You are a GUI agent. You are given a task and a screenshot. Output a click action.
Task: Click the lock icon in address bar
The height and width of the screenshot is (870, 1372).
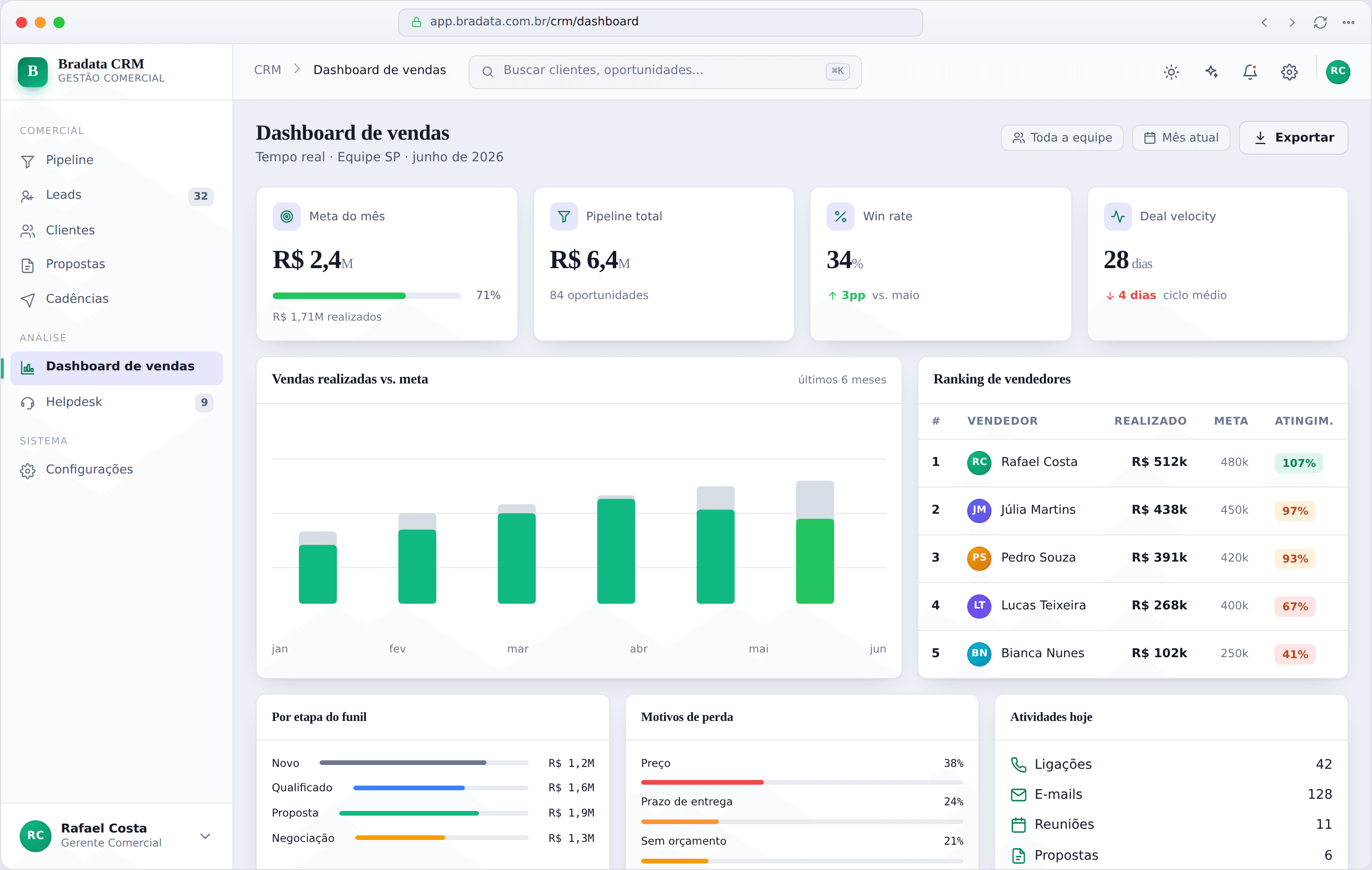click(x=417, y=22)
